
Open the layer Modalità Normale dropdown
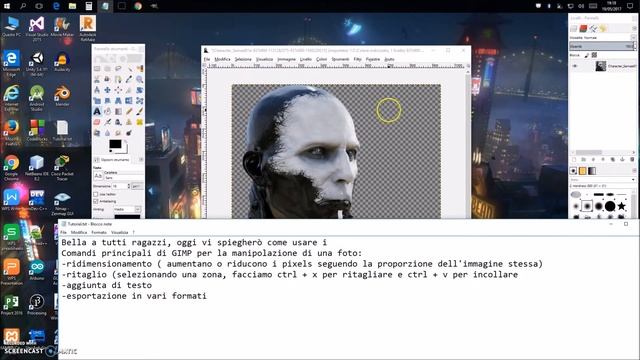coord(603,38)
